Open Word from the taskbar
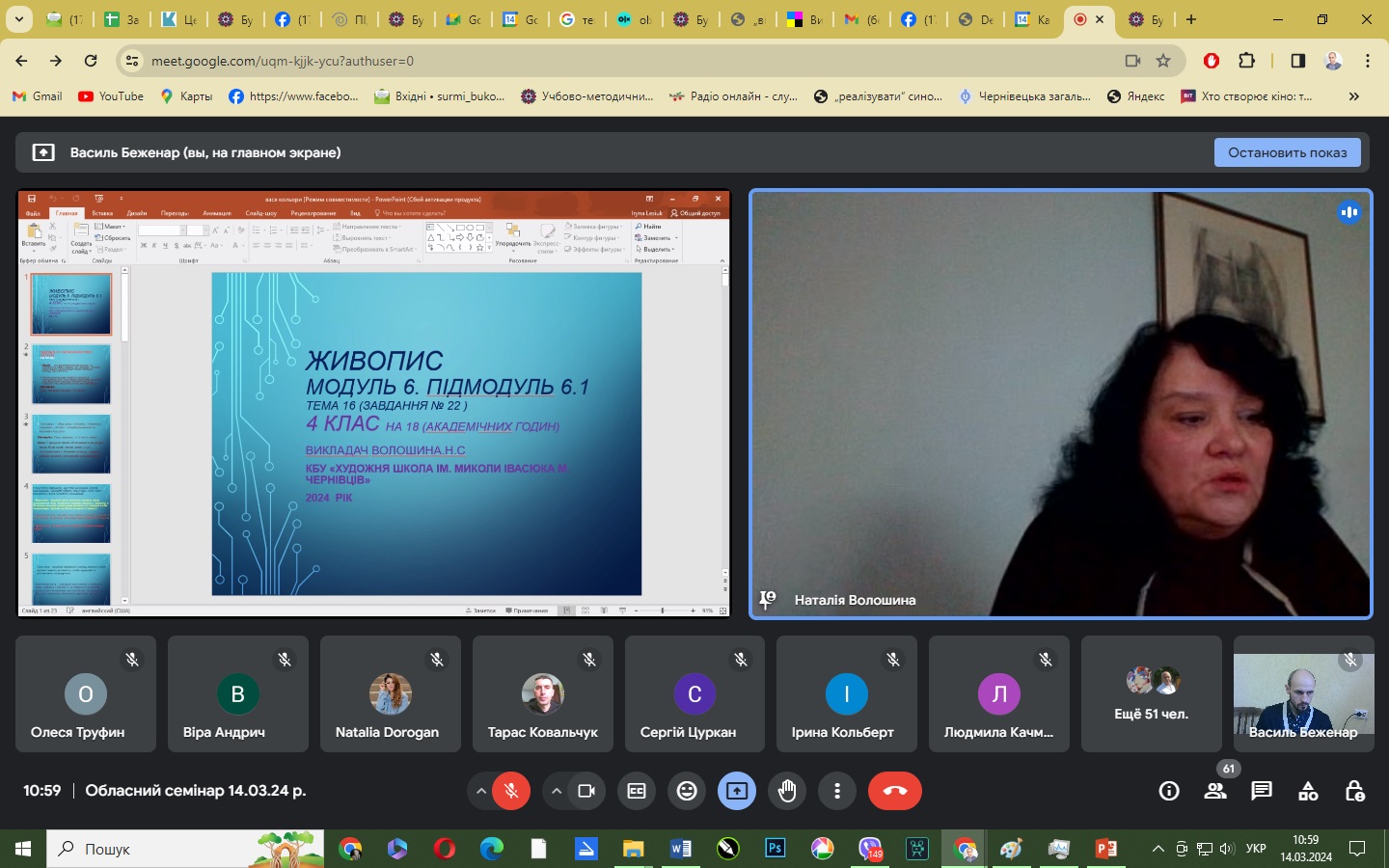The height and width of the screenshot is (868, 1389). (x=680, y=849)
